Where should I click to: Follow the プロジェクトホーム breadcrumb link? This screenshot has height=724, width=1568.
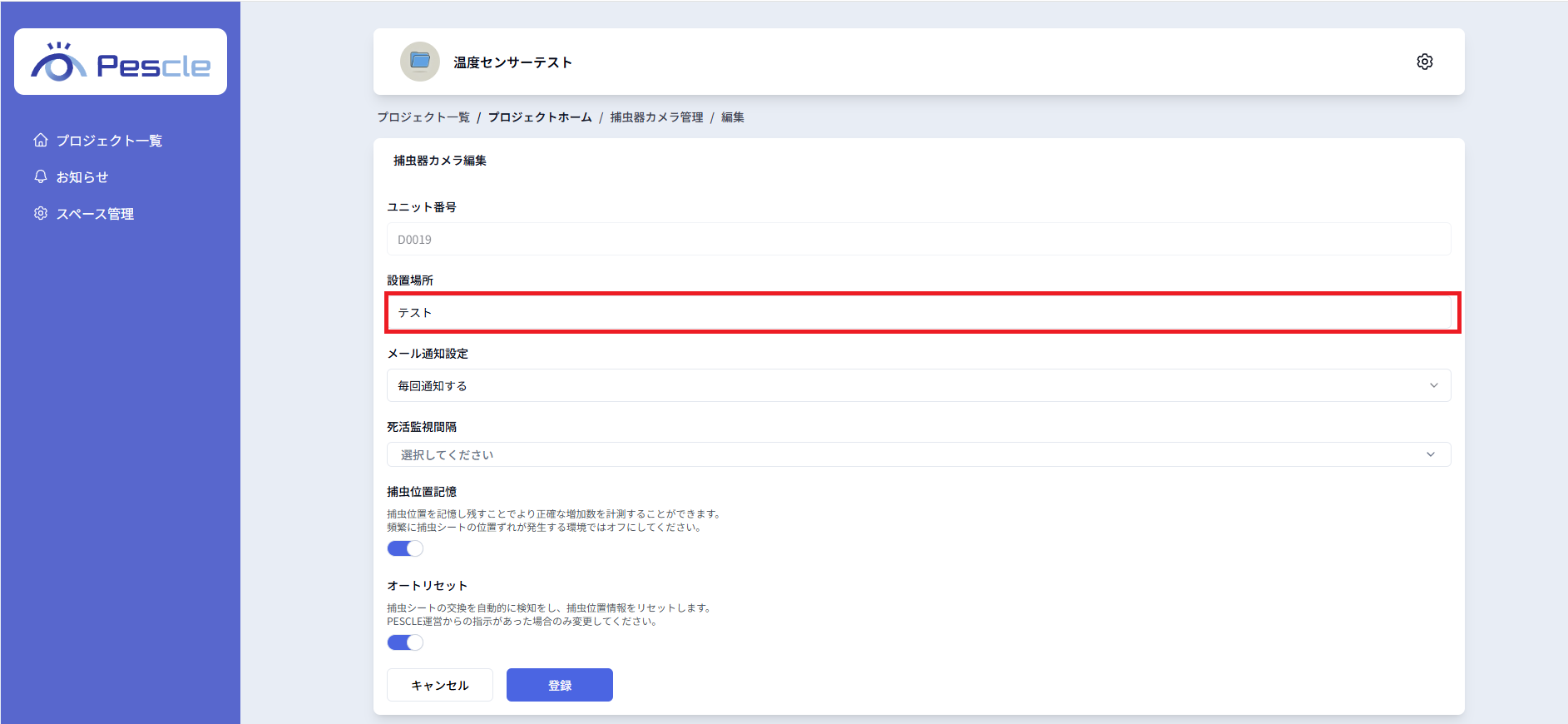pyautogui.click(x=540, y=117)
